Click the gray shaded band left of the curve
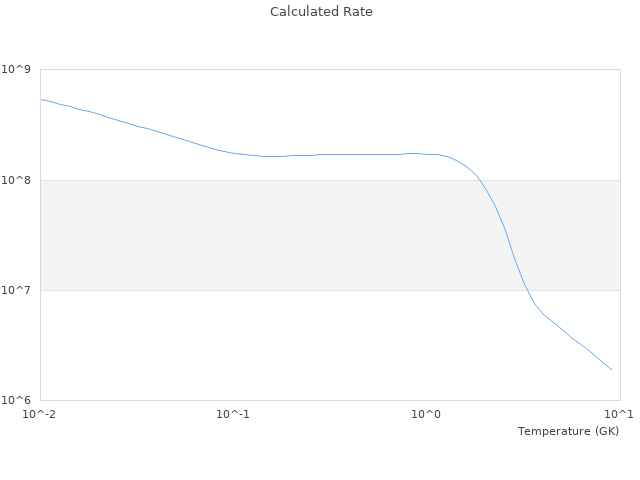The image size is (640, 480). coord(200,235)
